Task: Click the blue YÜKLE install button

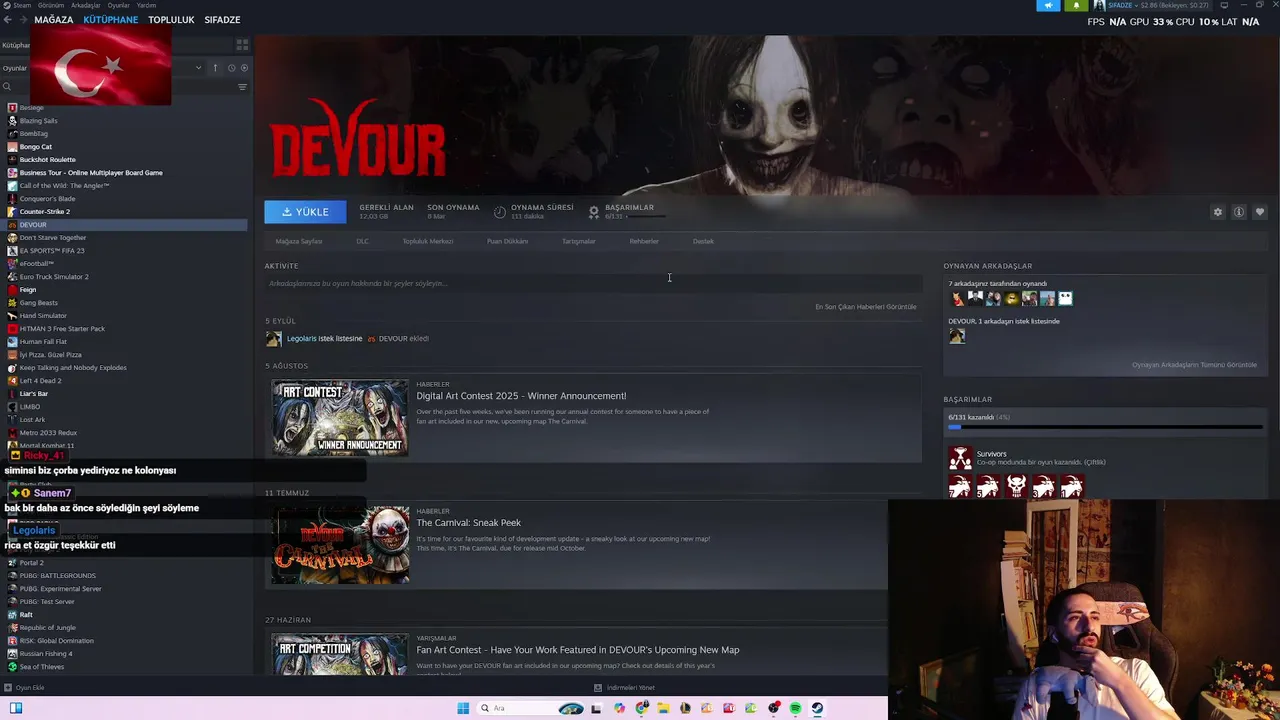Action: click(305, 212)
